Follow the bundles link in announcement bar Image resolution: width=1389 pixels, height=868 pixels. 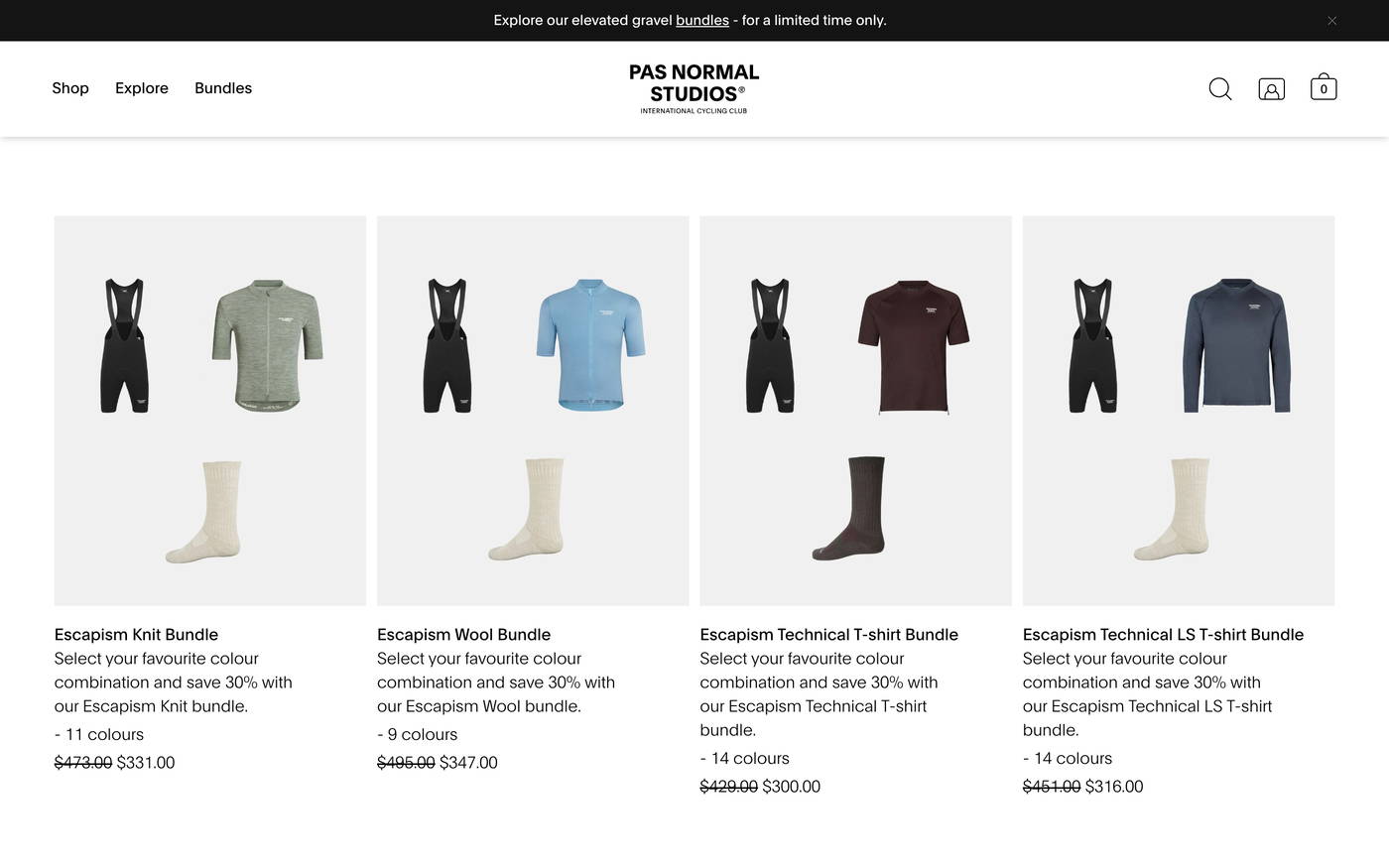(x=702, y=20)
